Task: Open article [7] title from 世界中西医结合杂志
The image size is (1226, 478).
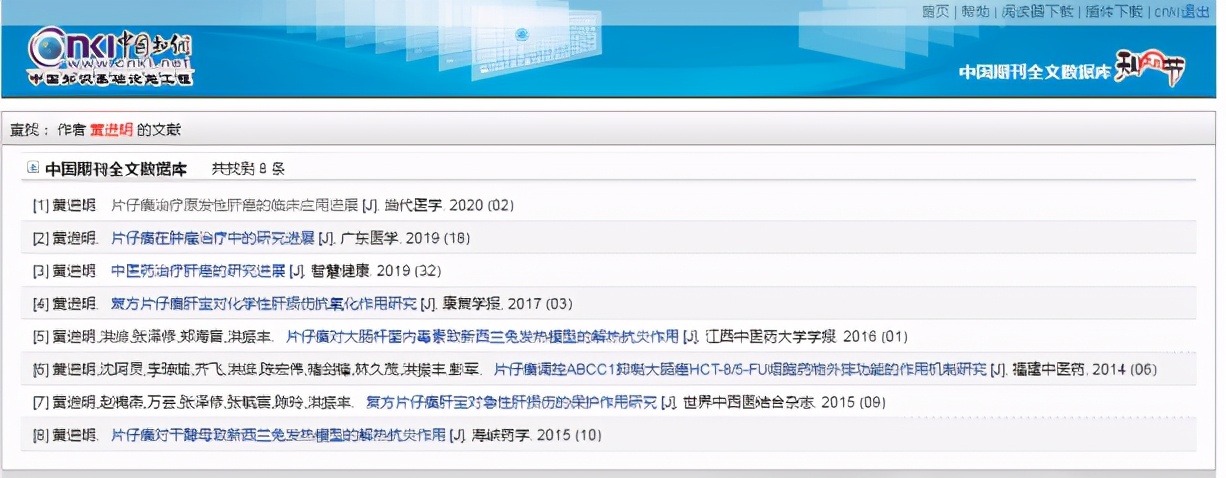Action: 511,403
